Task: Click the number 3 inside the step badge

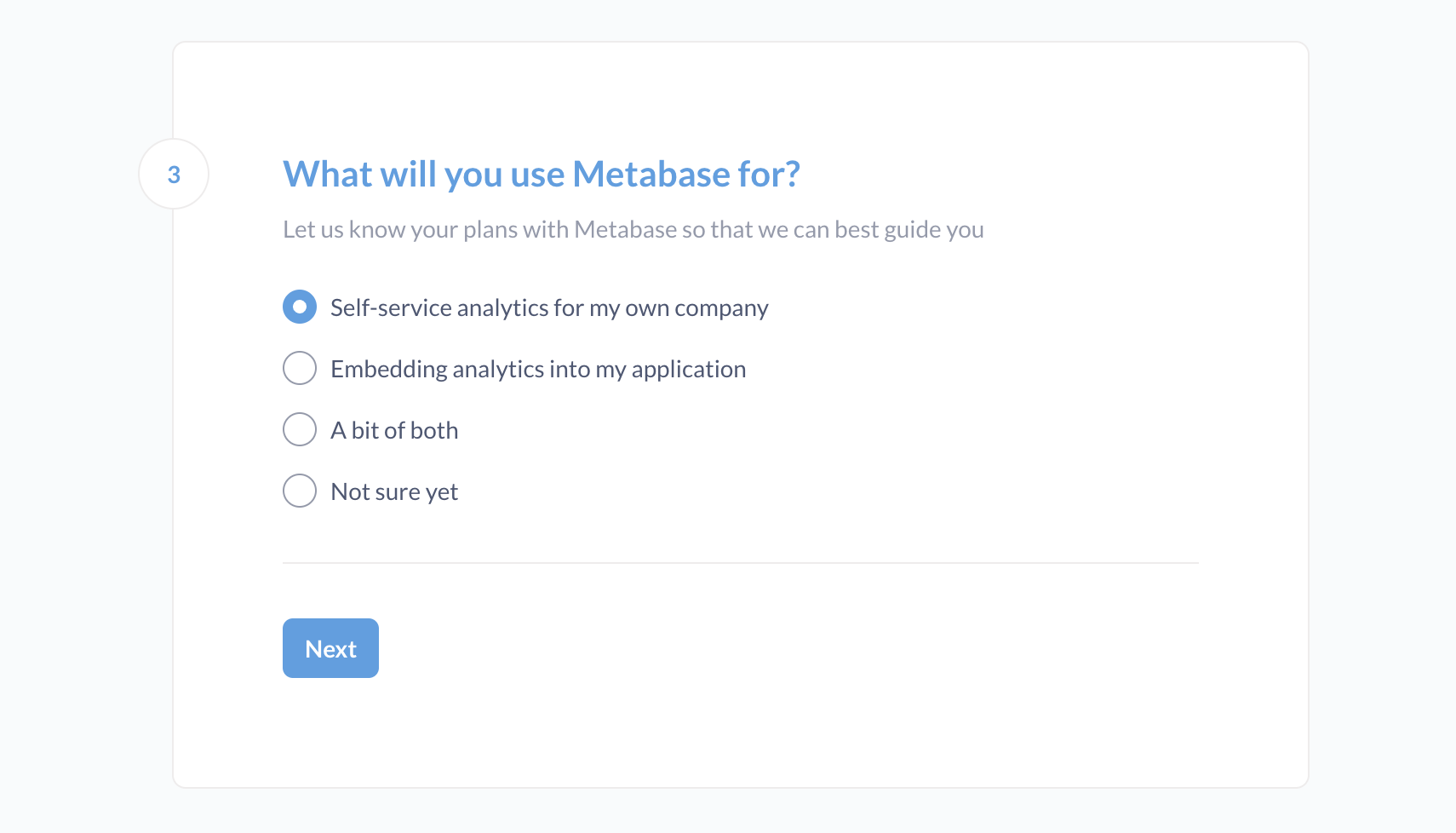Action: click(x=175, y=174)
